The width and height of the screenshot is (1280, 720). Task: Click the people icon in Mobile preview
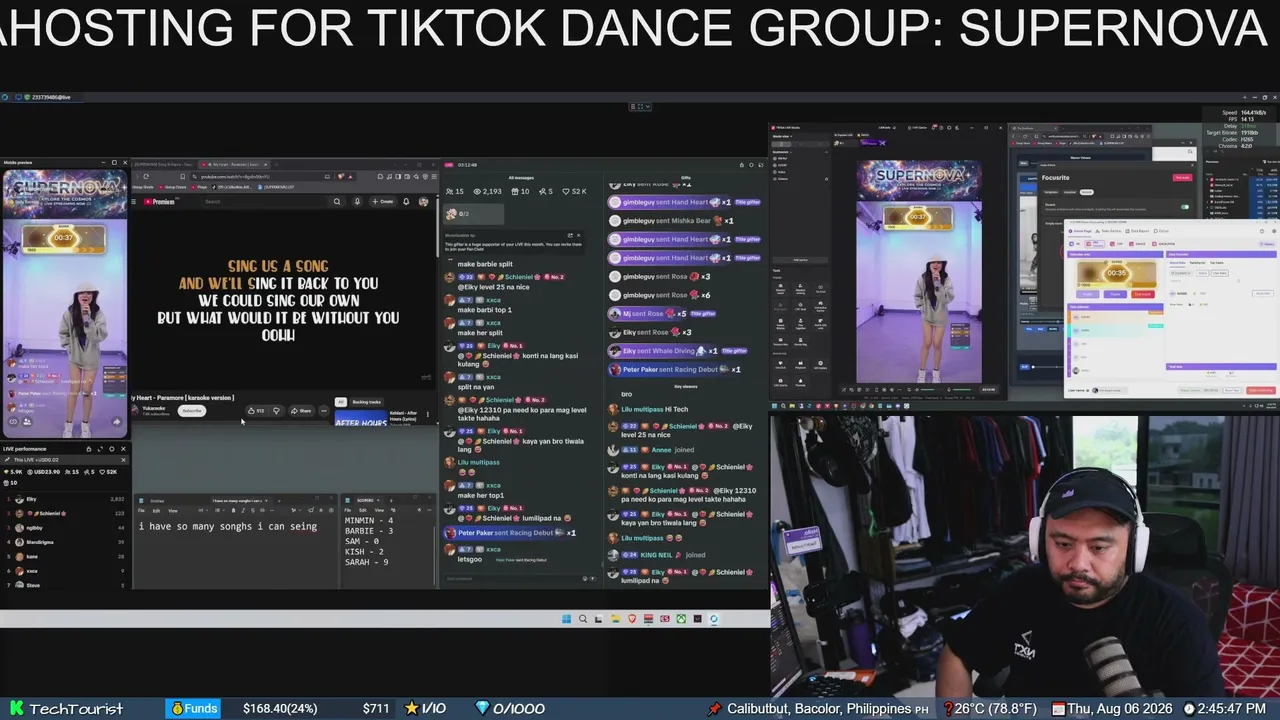[27, 422]
